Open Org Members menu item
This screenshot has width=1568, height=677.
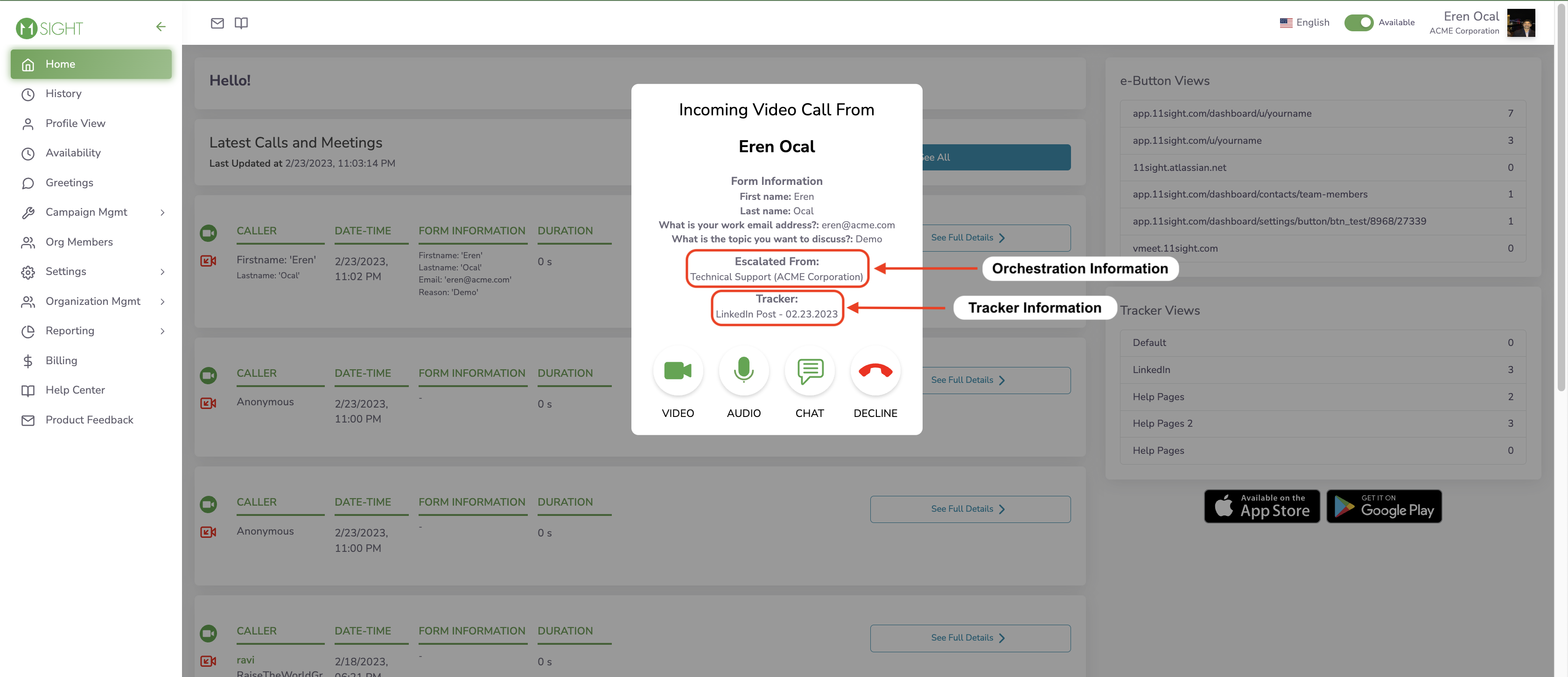[x=91, y=242]
